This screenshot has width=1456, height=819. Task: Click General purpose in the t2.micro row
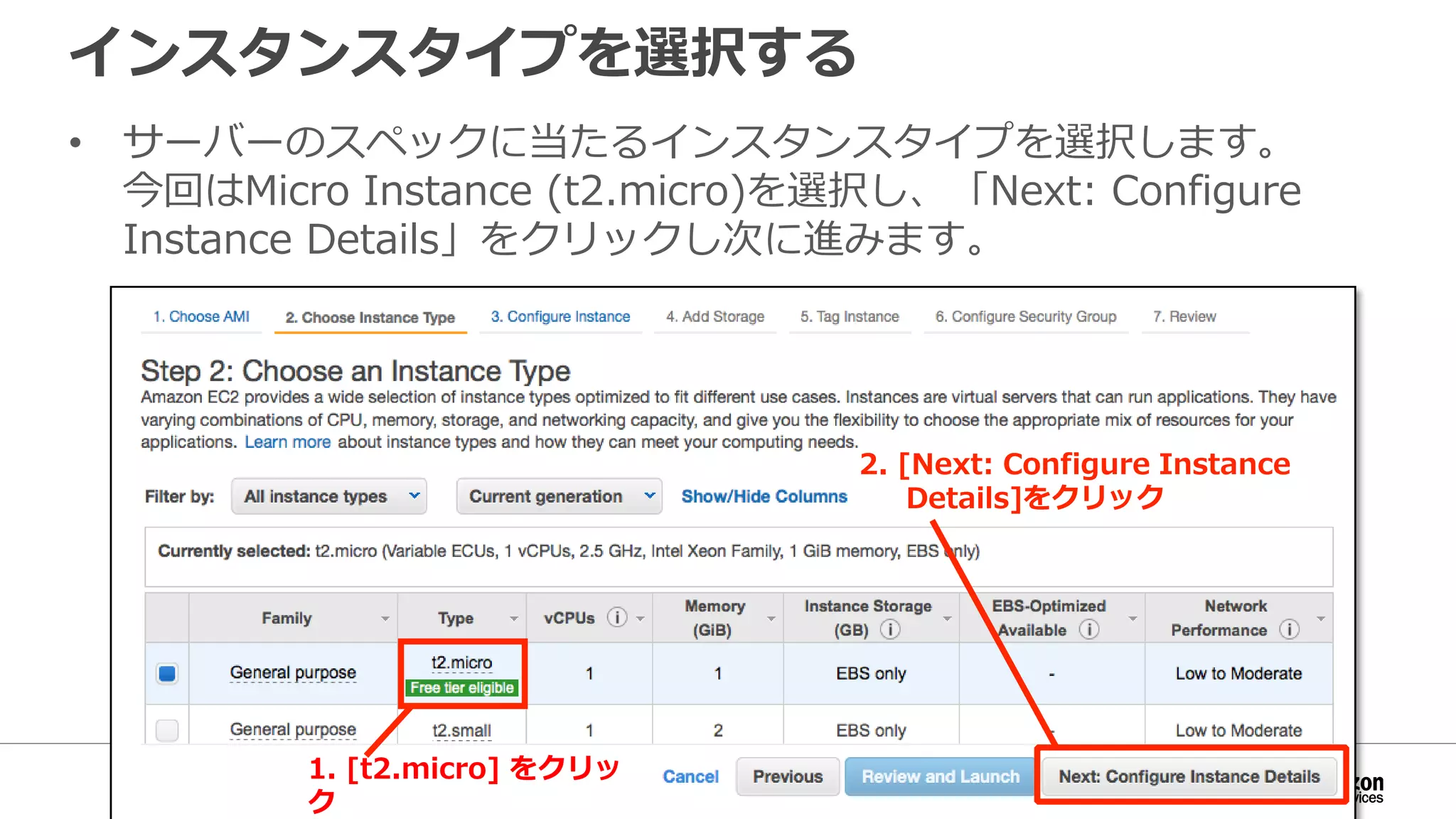click(x=293, y=673)
